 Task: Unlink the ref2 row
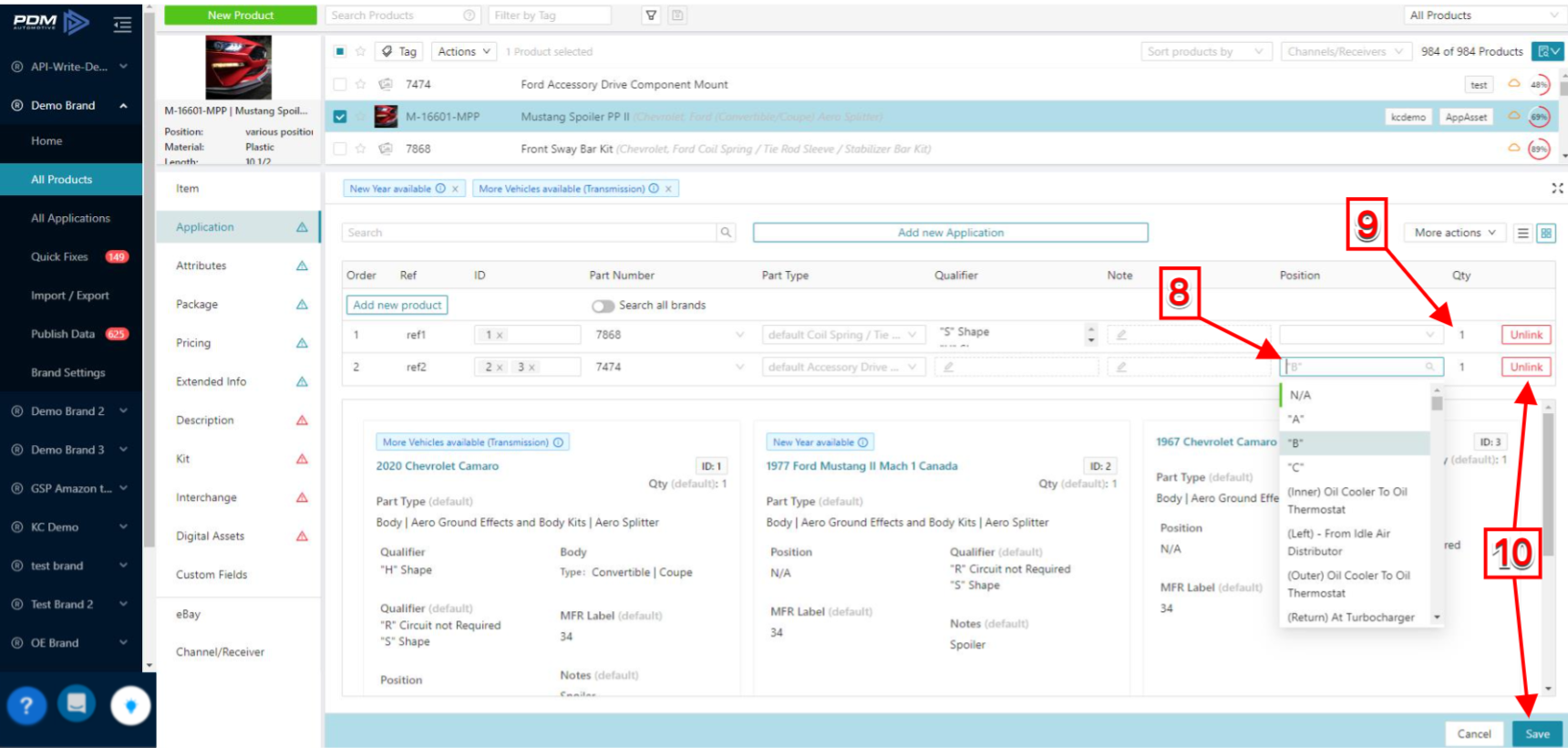[x=1526, y=367]
